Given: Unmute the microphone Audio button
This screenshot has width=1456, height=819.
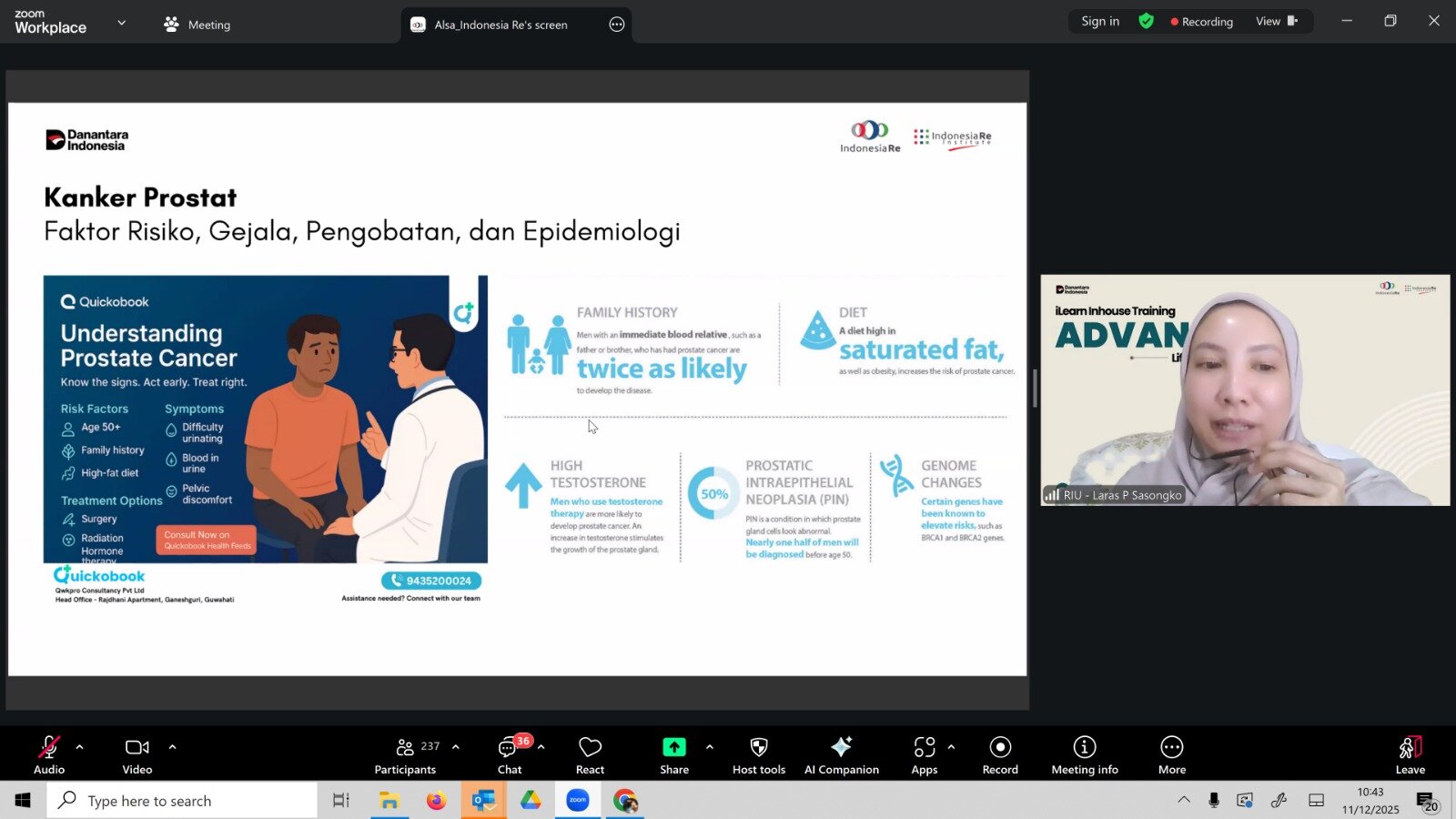Looking at the screenshot, I should click(x=49, y=754).
